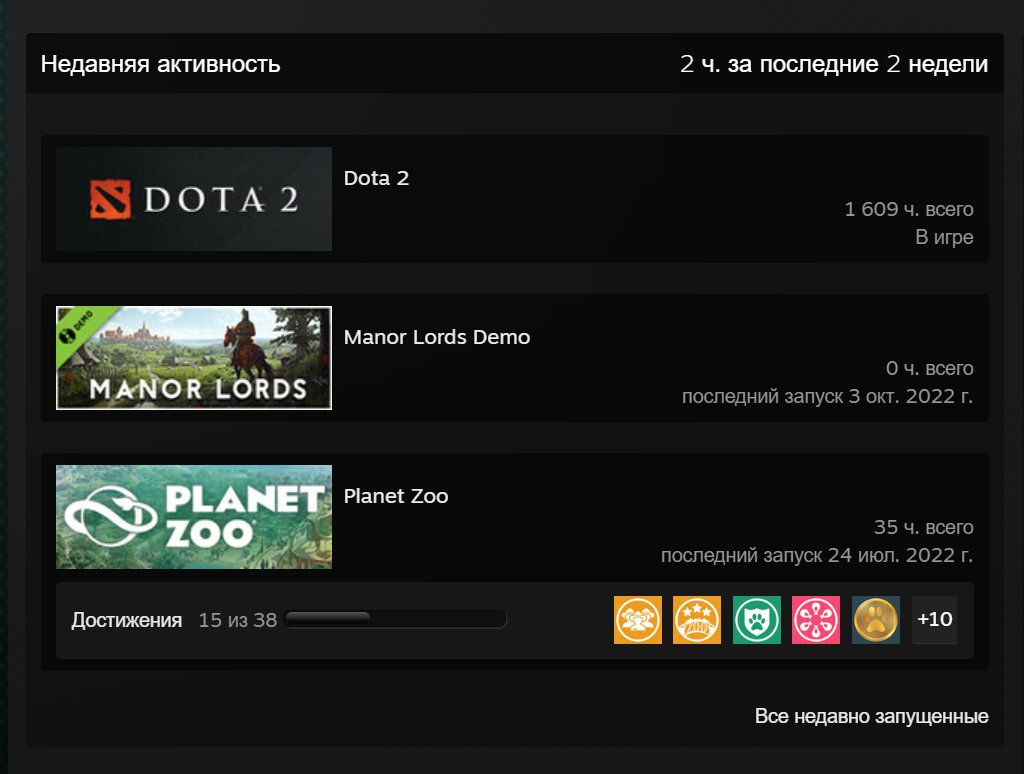This screenshot has width=1024, height=774.
Task: Open the Dota 2 title link
Action: click(x=376, y=179)
